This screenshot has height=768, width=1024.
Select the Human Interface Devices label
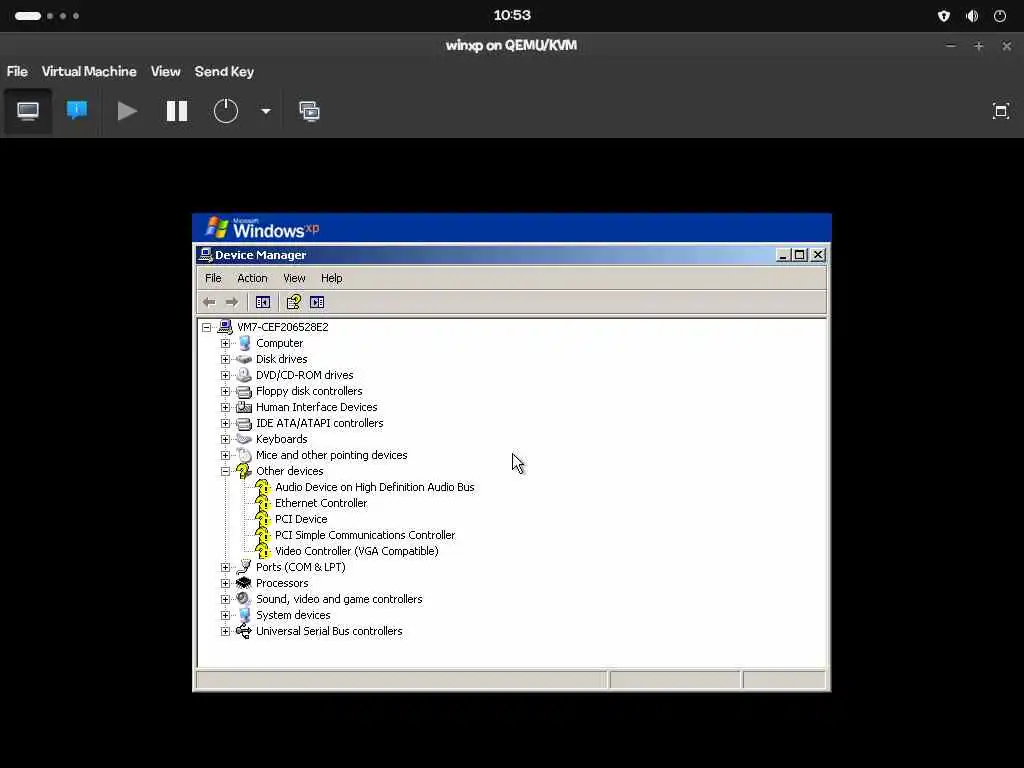click(317, 407)
